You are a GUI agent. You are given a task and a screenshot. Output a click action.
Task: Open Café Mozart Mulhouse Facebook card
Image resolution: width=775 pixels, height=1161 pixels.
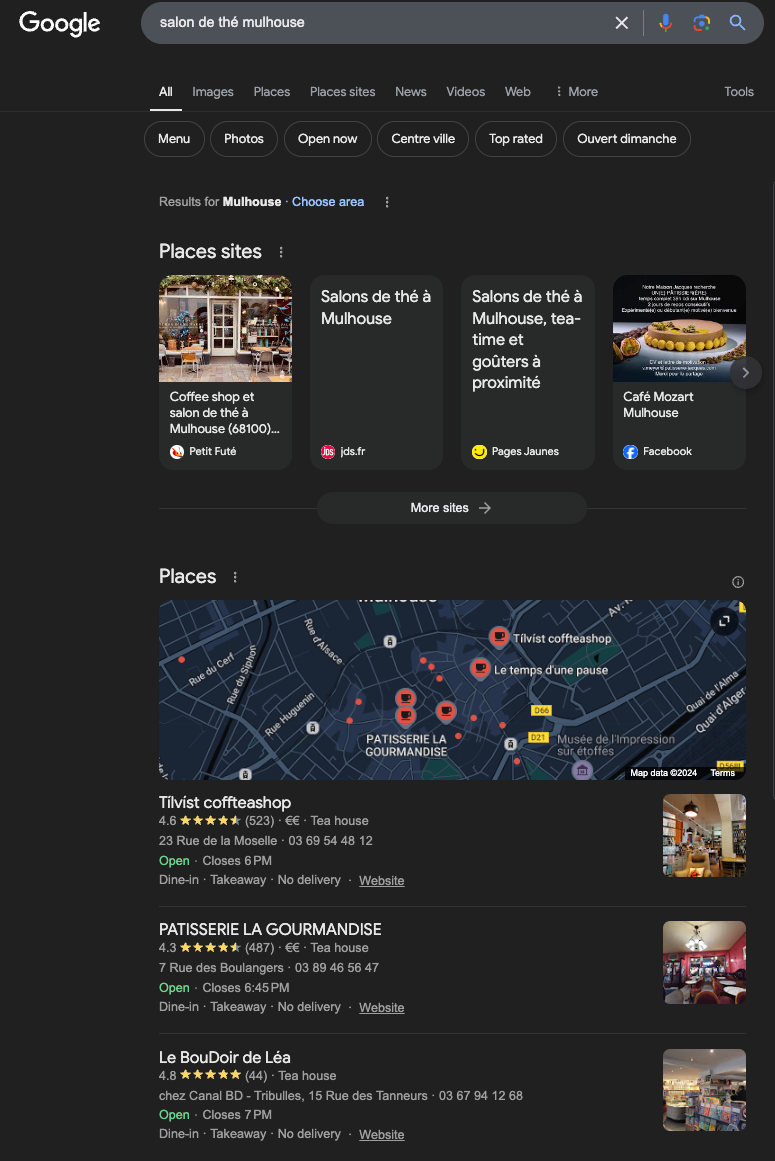coord(679,372)
